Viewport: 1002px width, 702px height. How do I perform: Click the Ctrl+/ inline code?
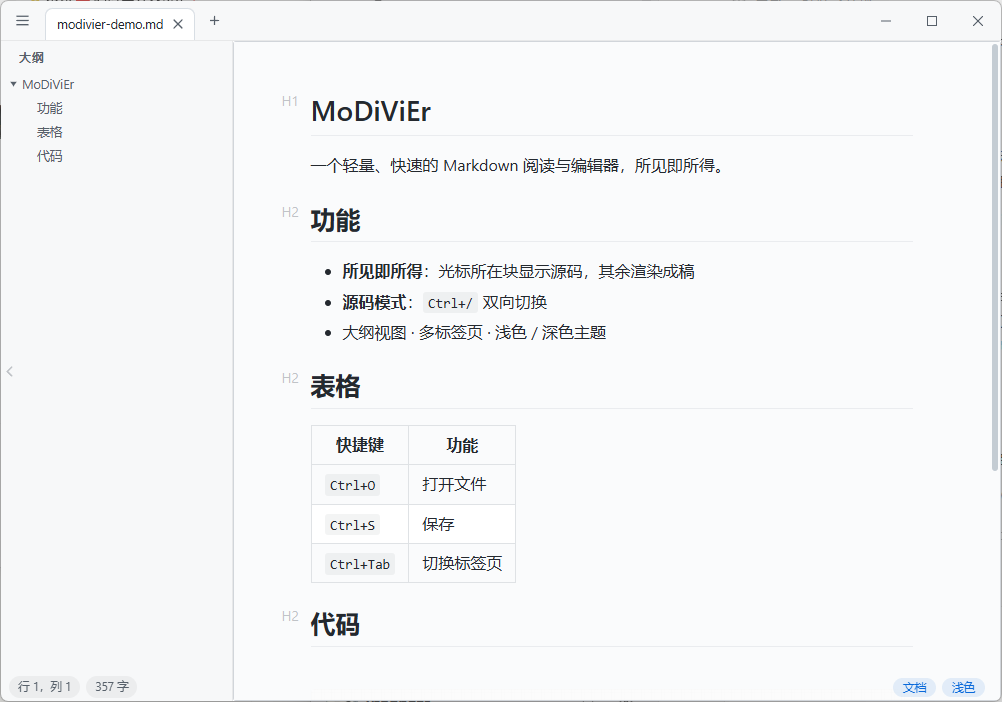[450, 303]
